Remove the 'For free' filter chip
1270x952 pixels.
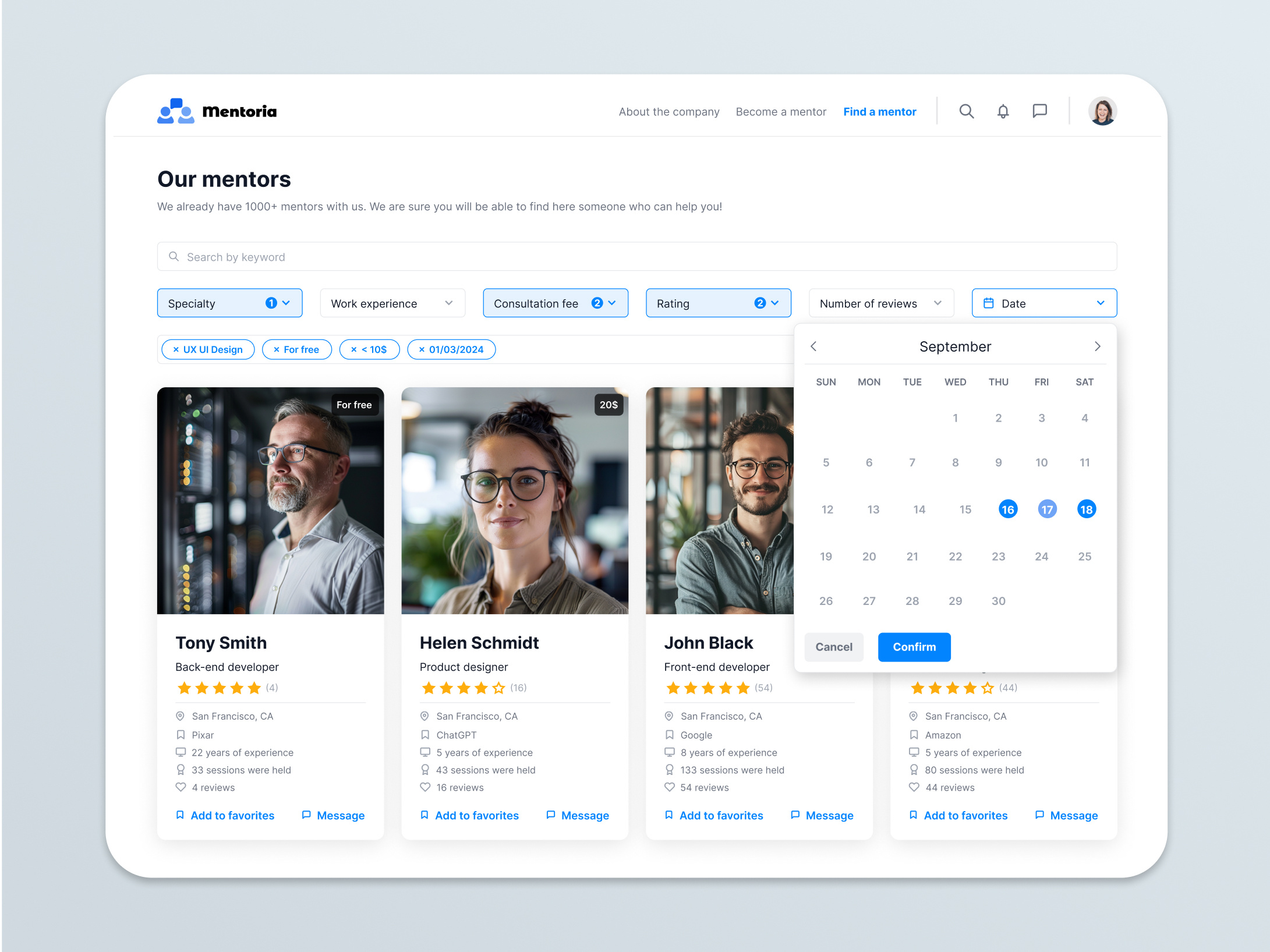click(277, 349)
